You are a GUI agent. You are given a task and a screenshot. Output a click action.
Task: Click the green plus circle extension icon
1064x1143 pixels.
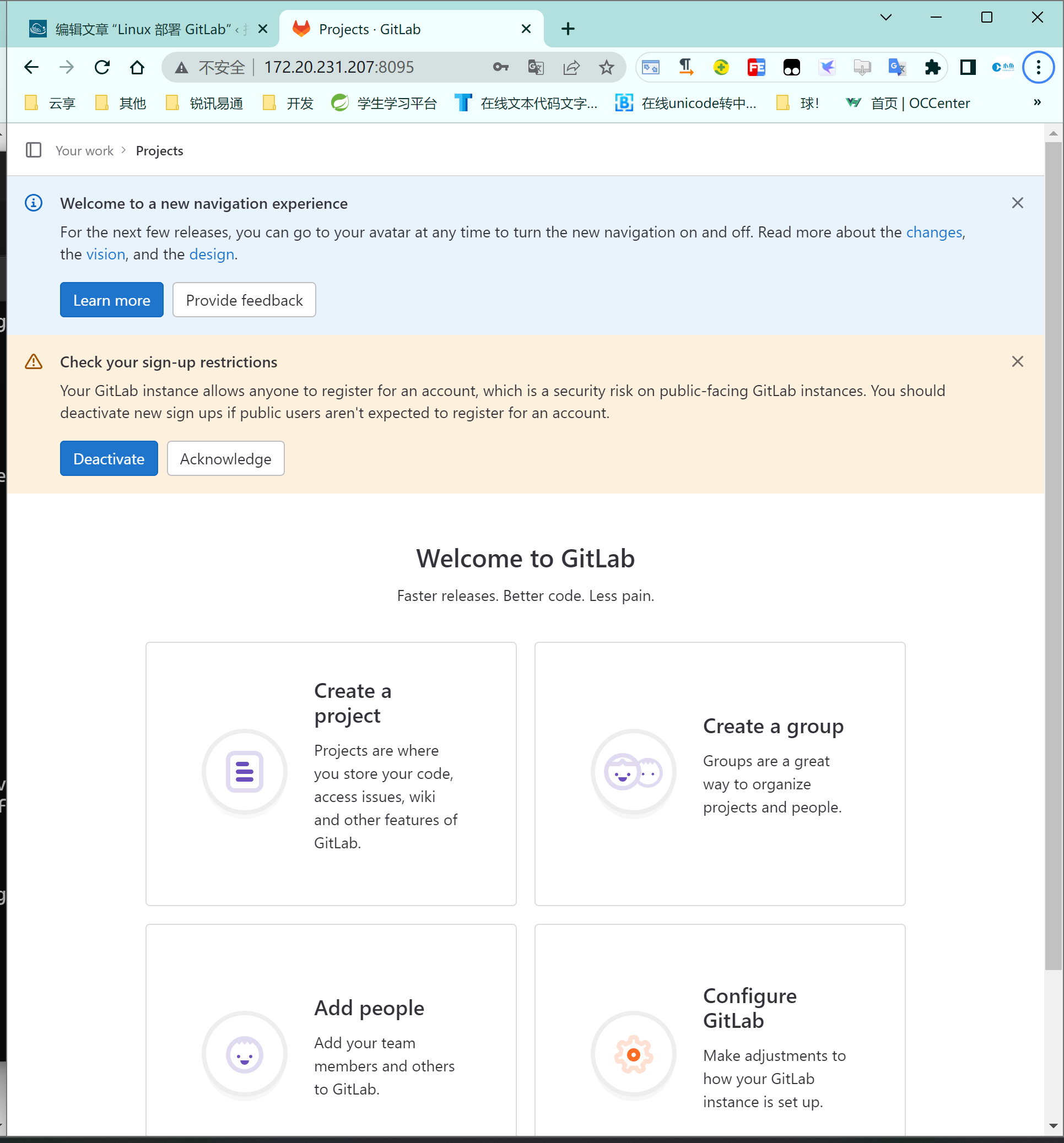pyautogui.click(x=721, y=67)
